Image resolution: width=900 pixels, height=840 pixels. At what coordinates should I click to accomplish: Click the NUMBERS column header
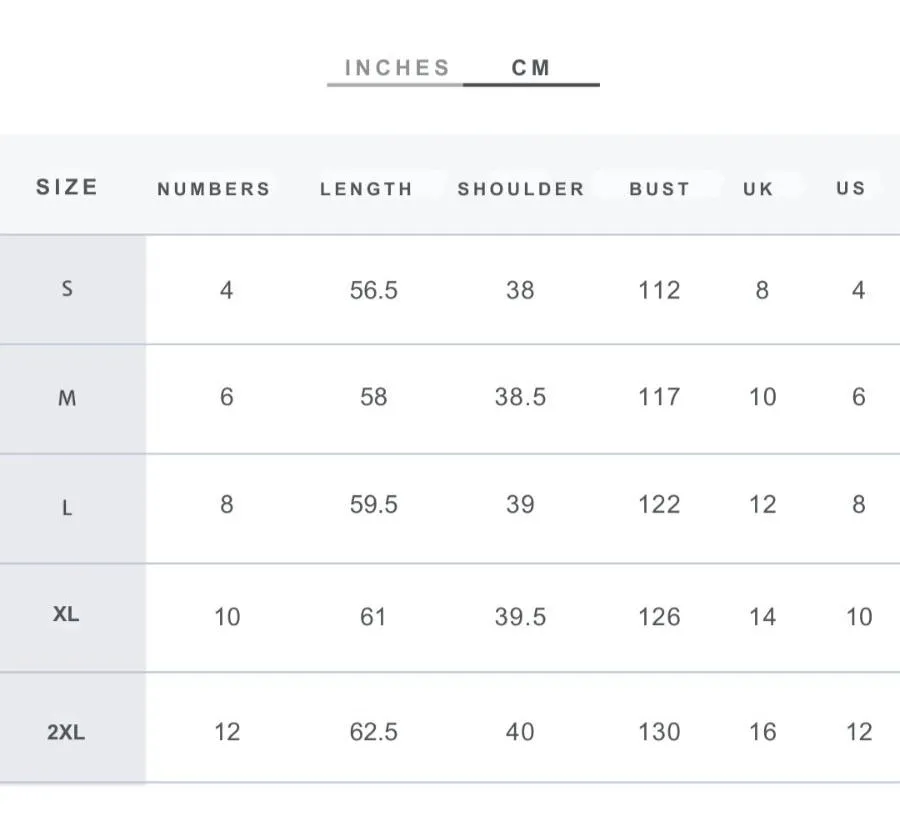214,189
